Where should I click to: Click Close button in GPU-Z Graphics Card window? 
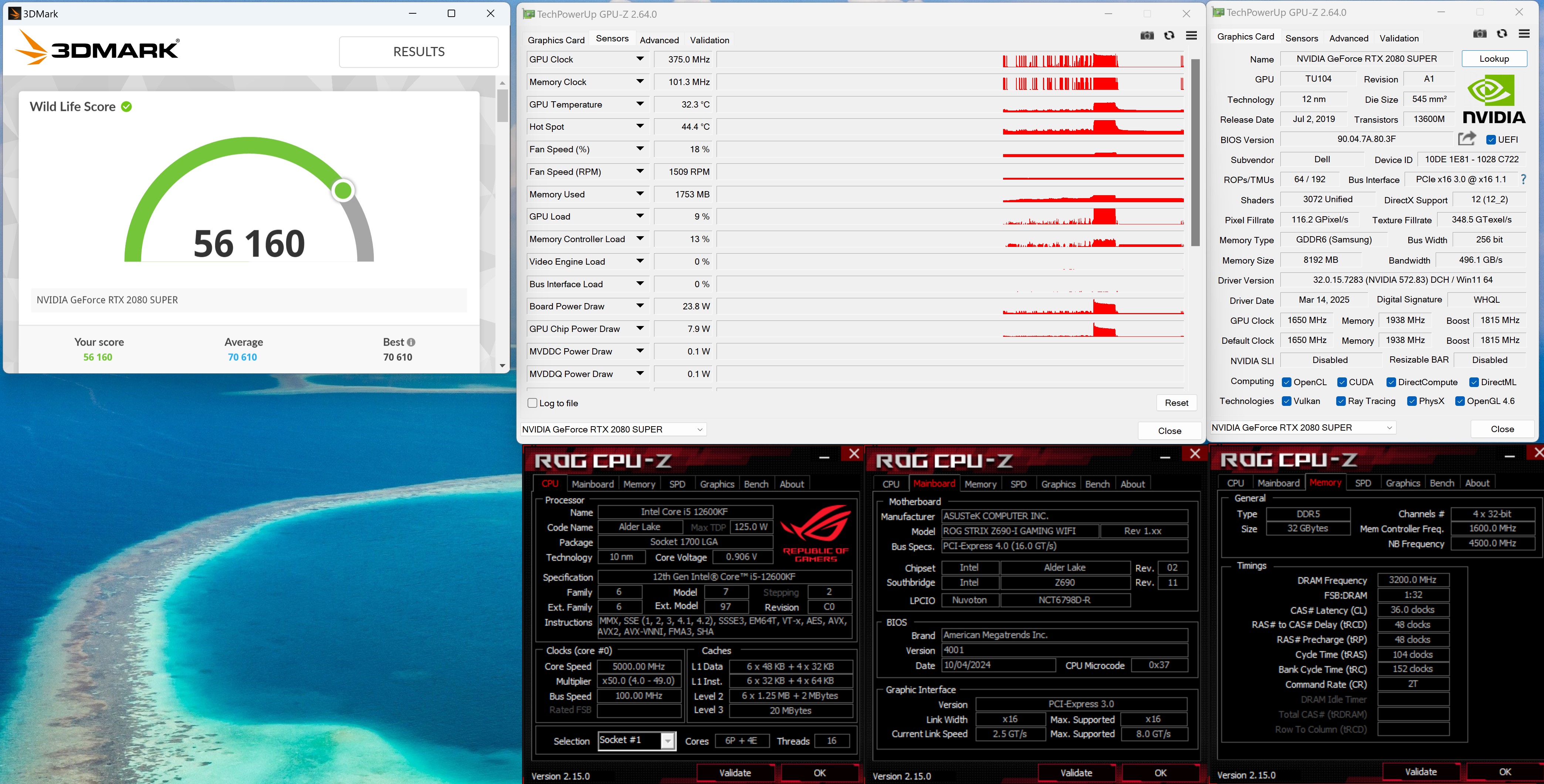[x=1502, y=429]
